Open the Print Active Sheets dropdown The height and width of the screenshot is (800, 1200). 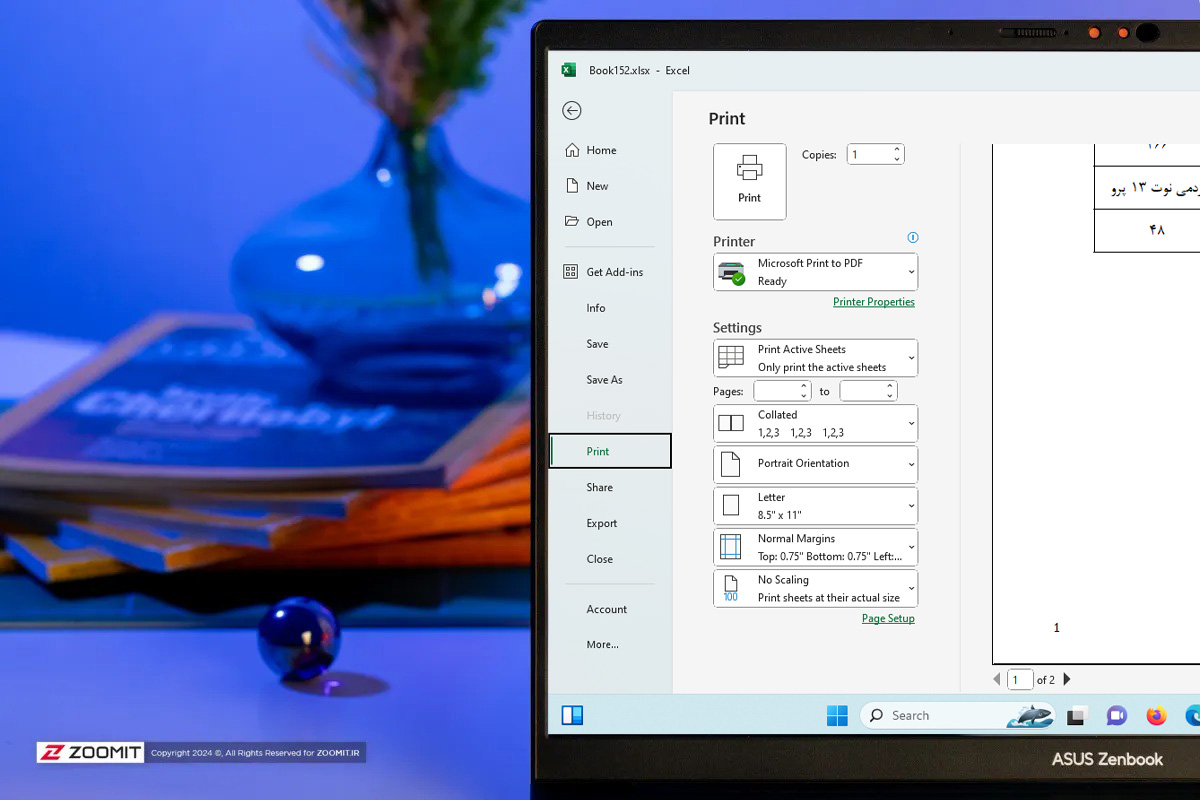pos(815,358)
